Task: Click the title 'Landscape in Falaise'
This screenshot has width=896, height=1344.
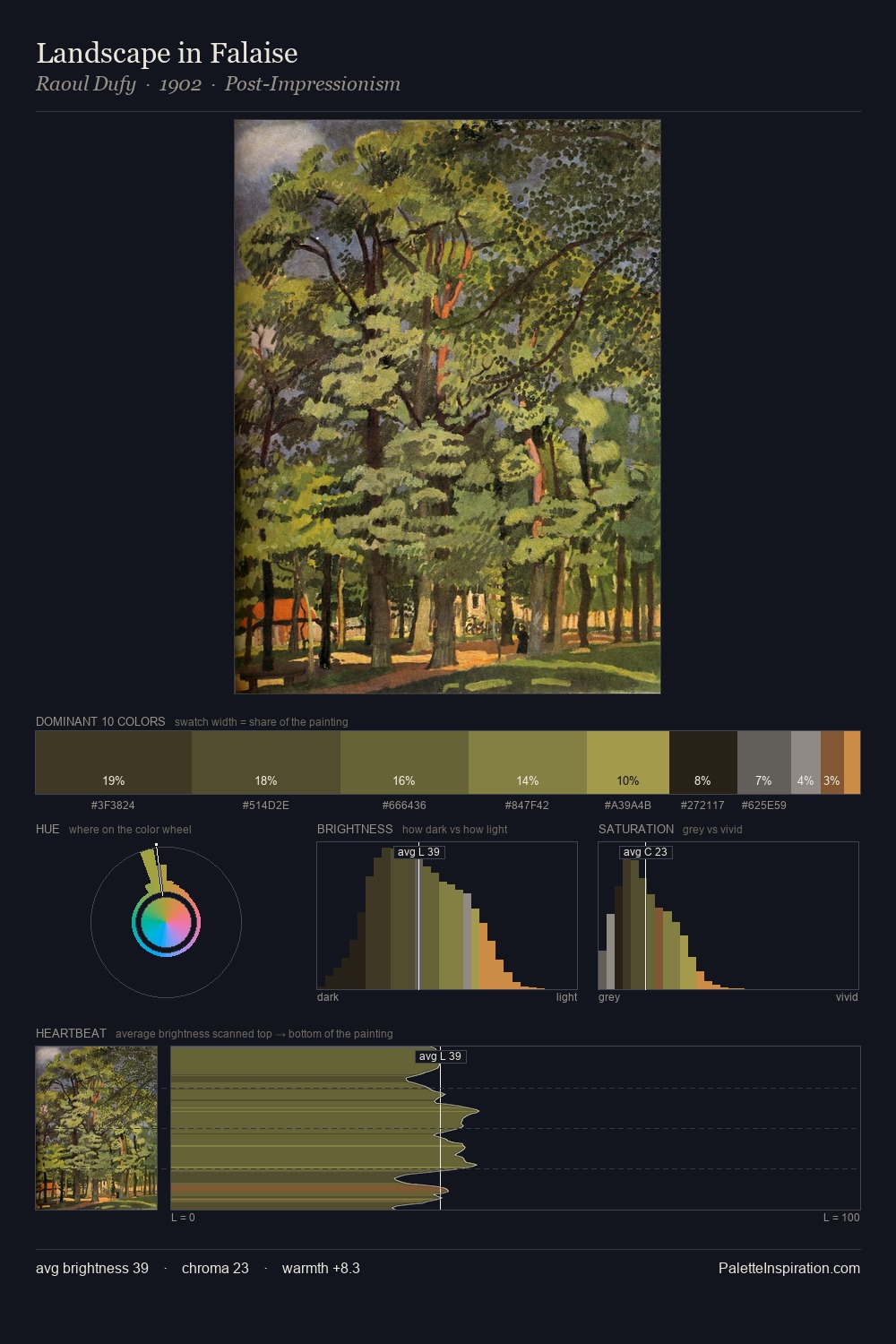Action: pyautogui.click(x=167, y=53)
